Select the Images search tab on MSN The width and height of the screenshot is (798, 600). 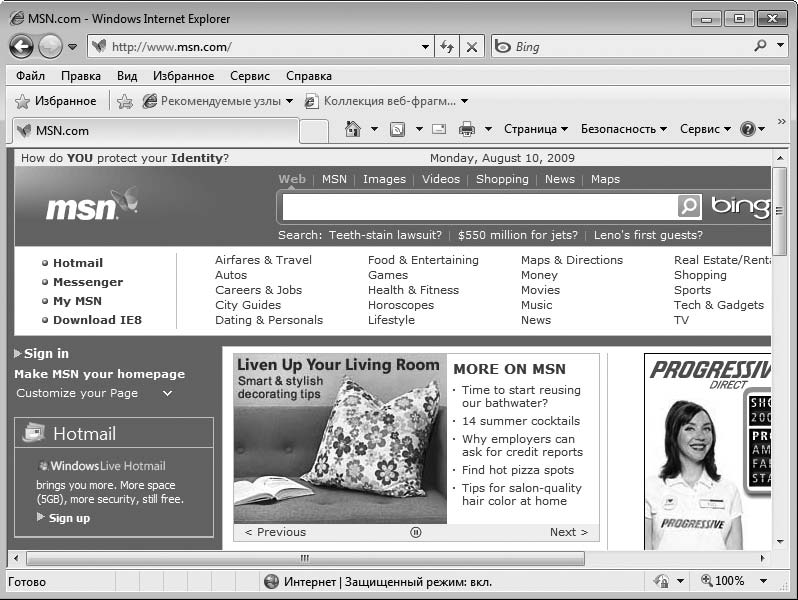point(384,179)
